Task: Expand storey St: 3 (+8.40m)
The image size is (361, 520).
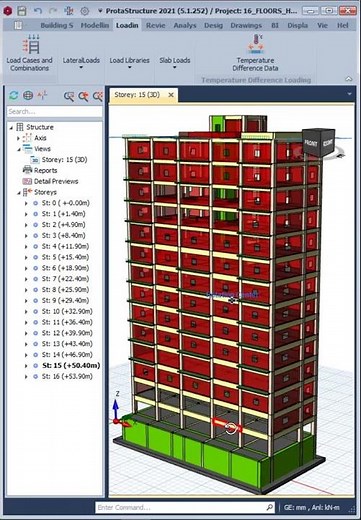Action: pos(26,236)
